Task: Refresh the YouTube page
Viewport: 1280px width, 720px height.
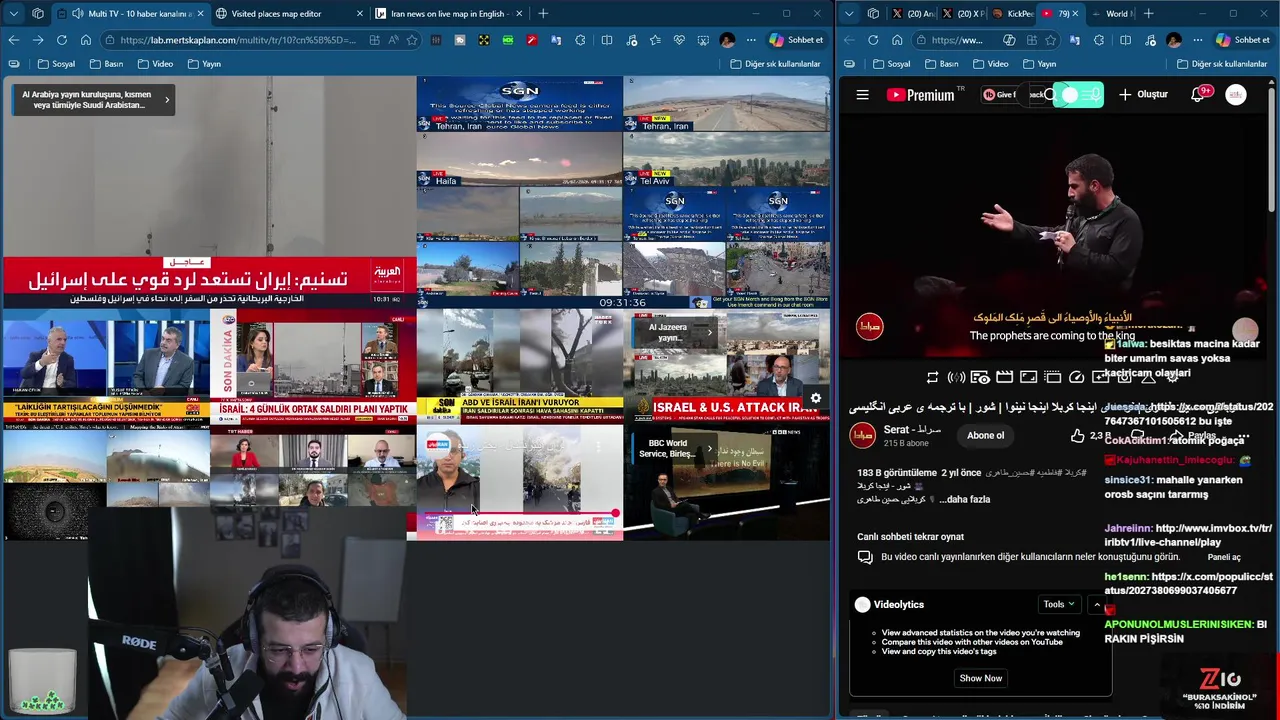Action: point(873,40)
